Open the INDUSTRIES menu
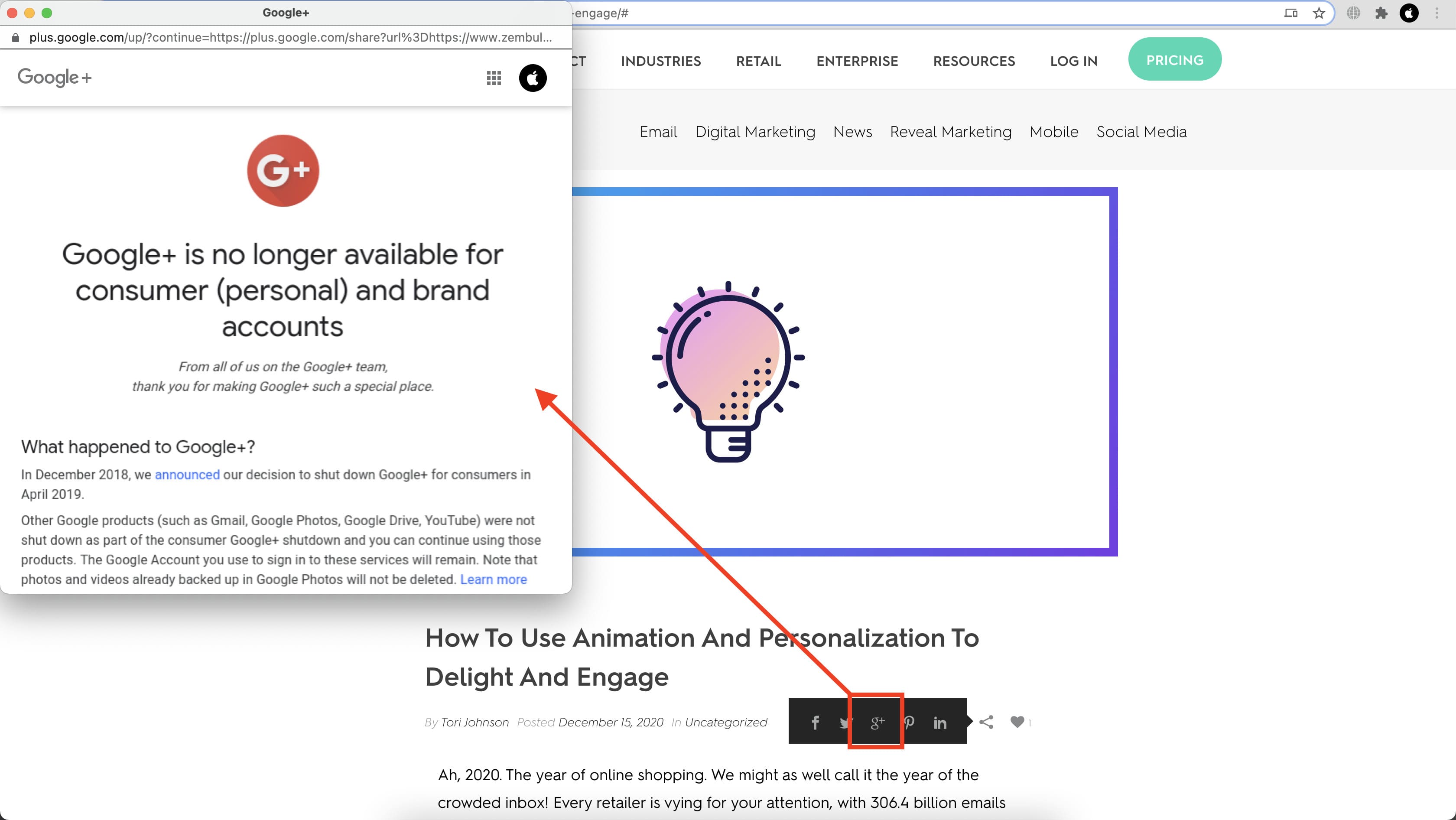 click(661, 61)
